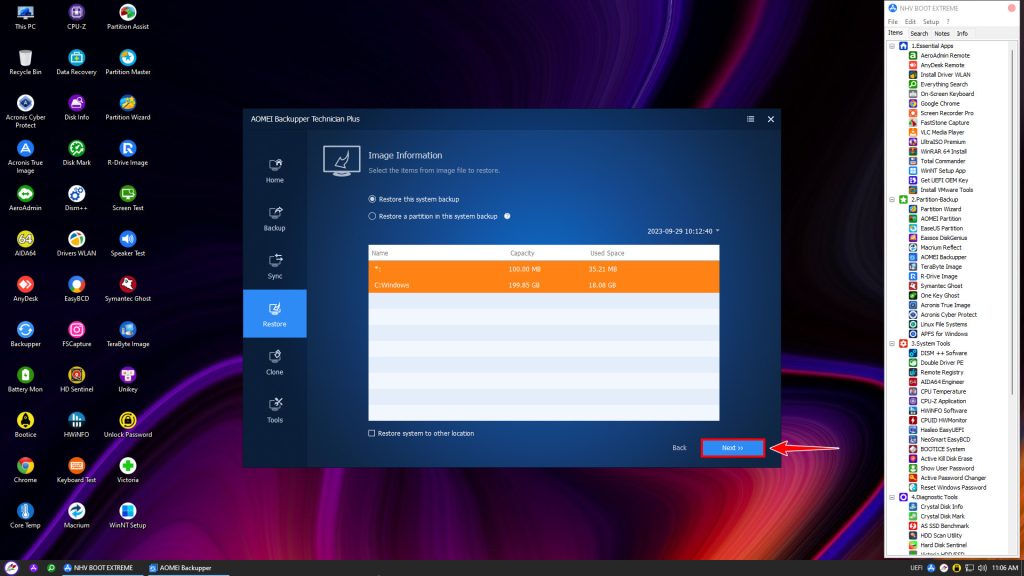
Task: Collapse 2.Partition-Backup tree group
Action: [892, 199]
